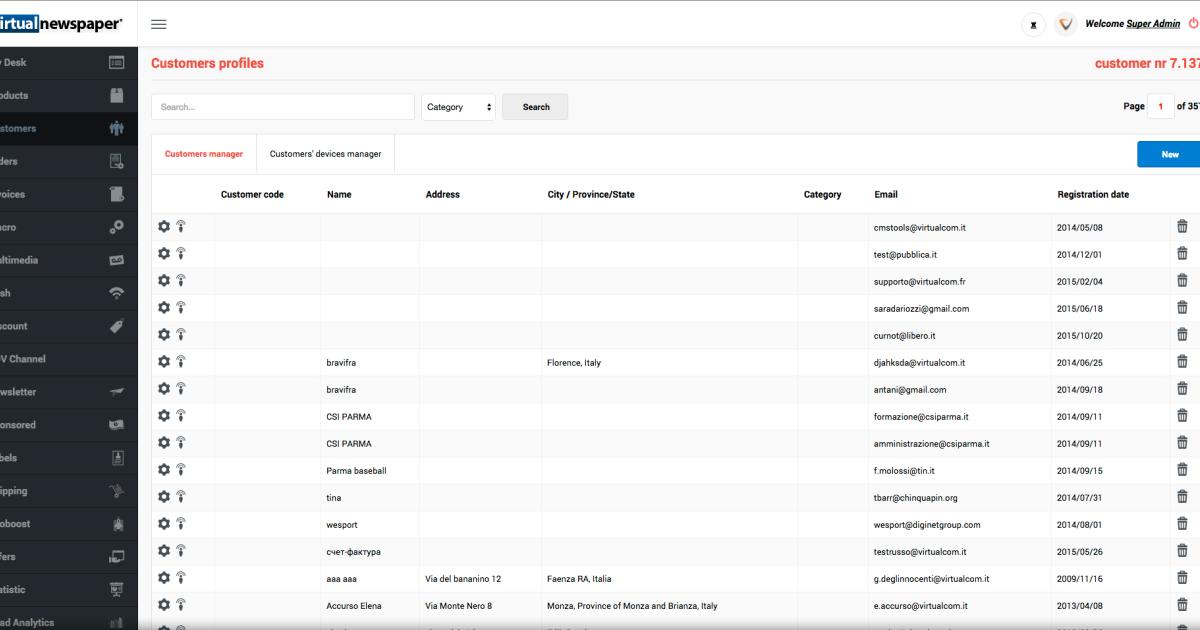Click the power logout icon

pos(1193,24)
